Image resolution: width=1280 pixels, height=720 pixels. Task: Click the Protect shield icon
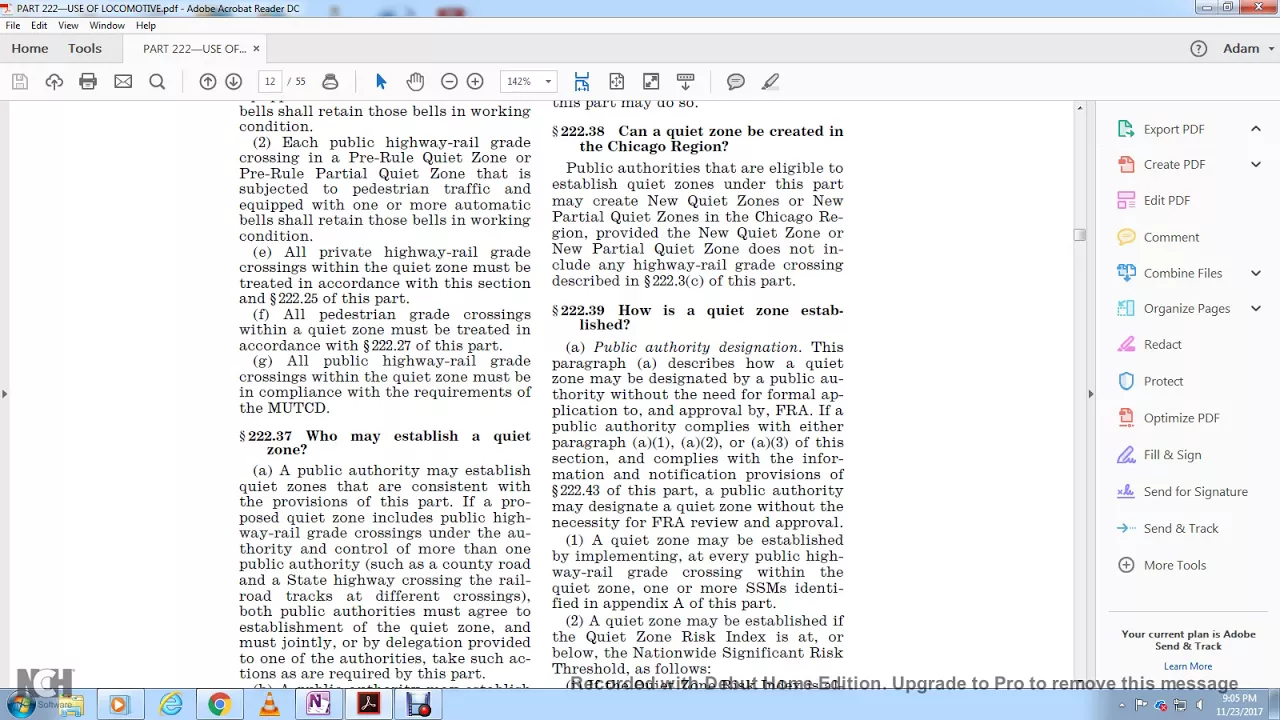1126,381
